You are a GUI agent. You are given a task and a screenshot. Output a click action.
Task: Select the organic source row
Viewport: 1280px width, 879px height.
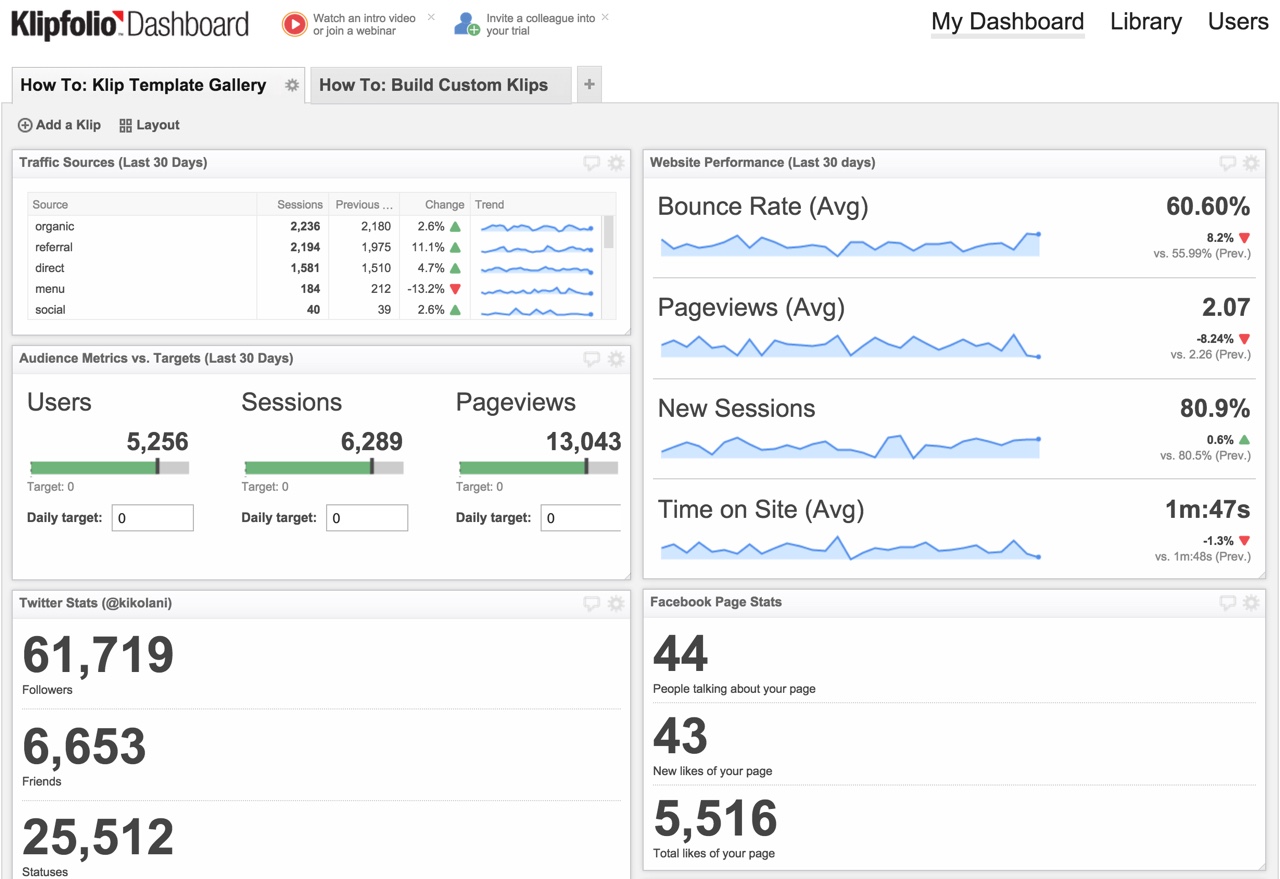pyautogui.click(x=315, y=226)
